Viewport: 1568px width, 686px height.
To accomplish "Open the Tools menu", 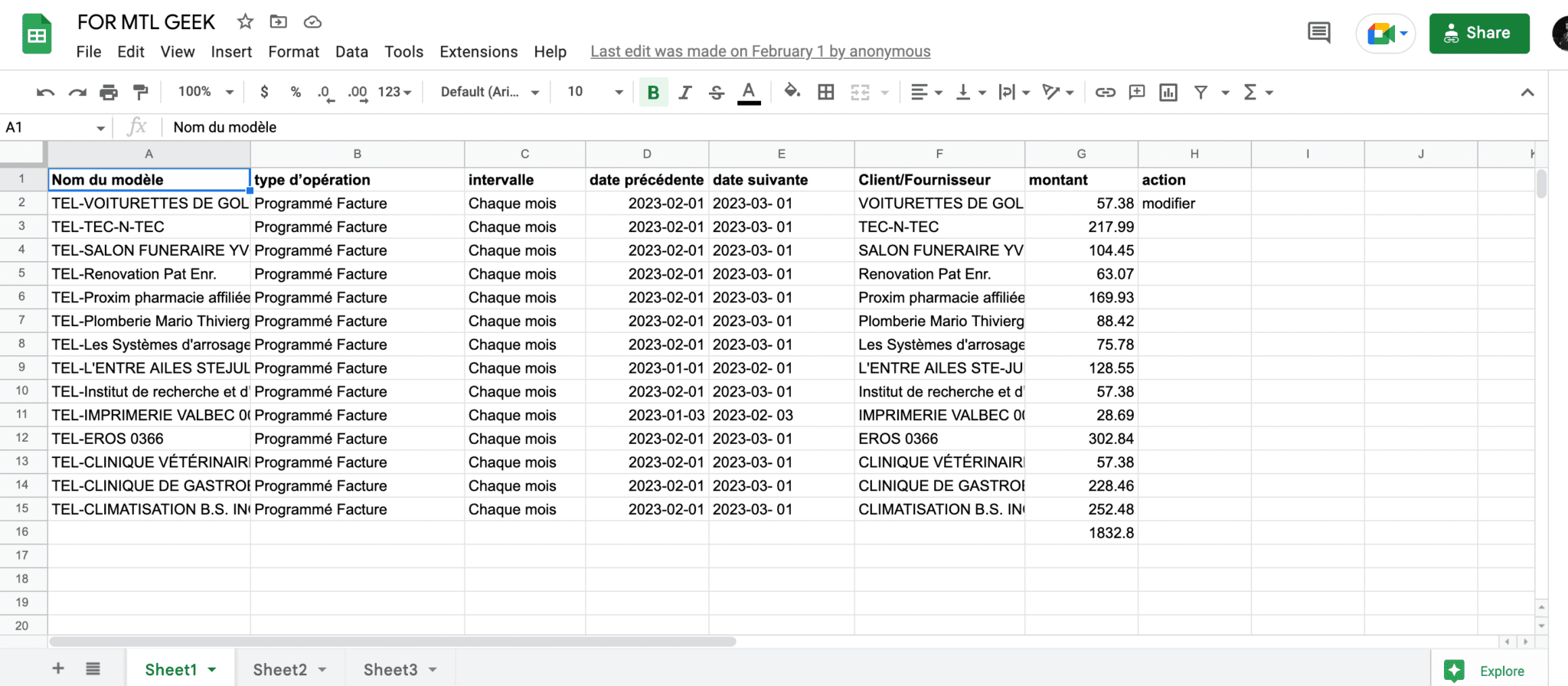I will point(403,51).
